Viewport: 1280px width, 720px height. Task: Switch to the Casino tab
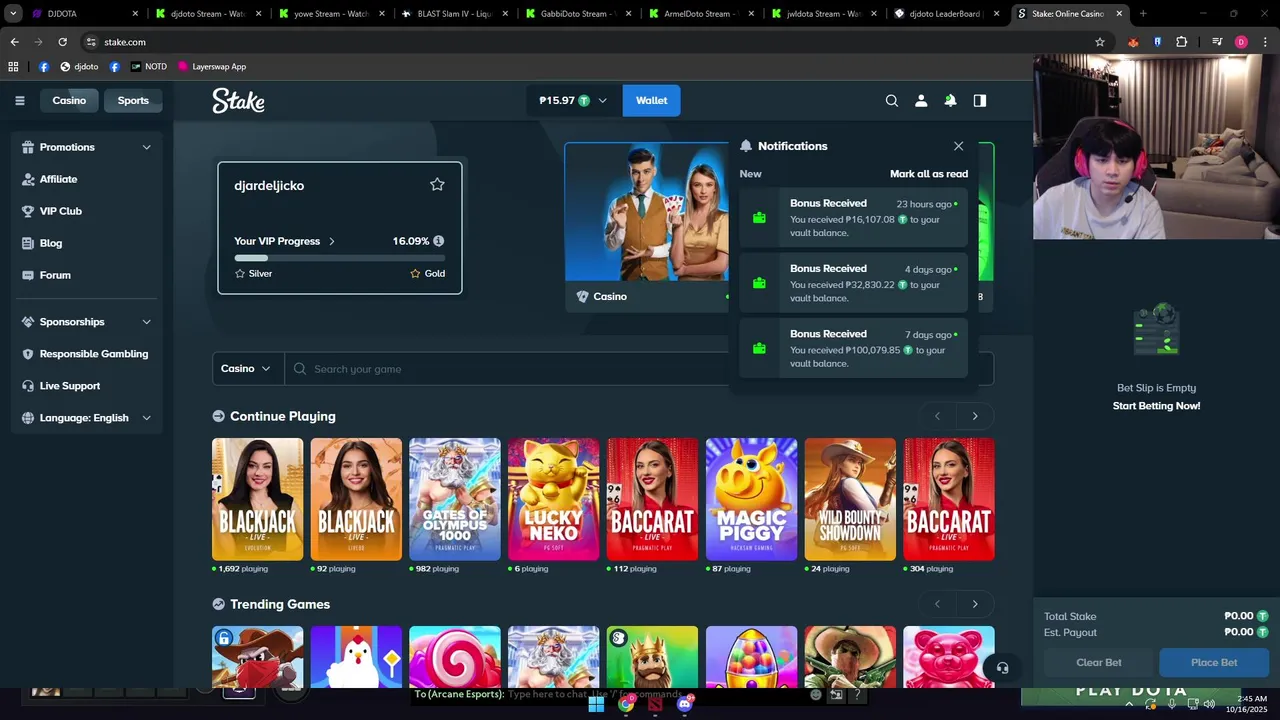[x=69, y=100]
